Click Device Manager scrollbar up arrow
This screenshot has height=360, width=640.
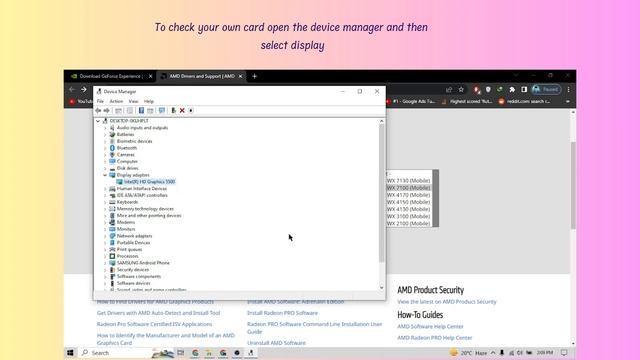382,121
